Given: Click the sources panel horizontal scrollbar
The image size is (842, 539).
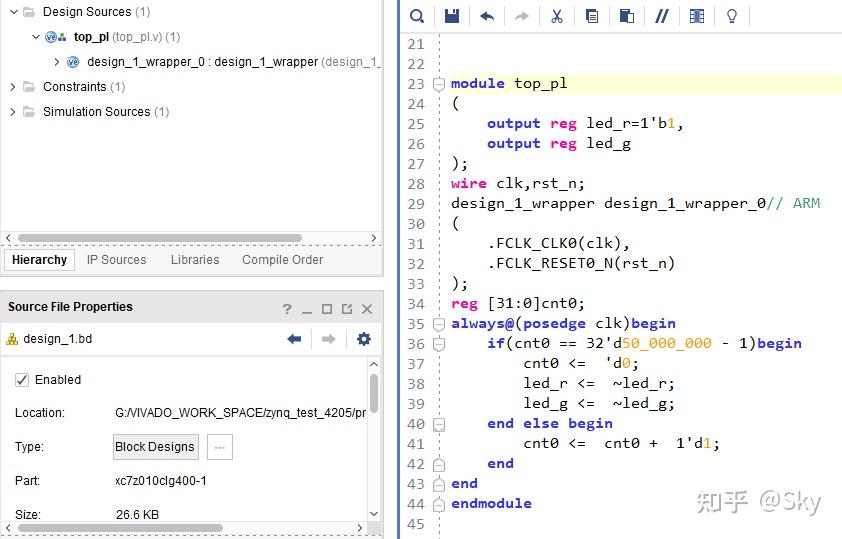Looking at the screenshot, I should tap(159, 238).
